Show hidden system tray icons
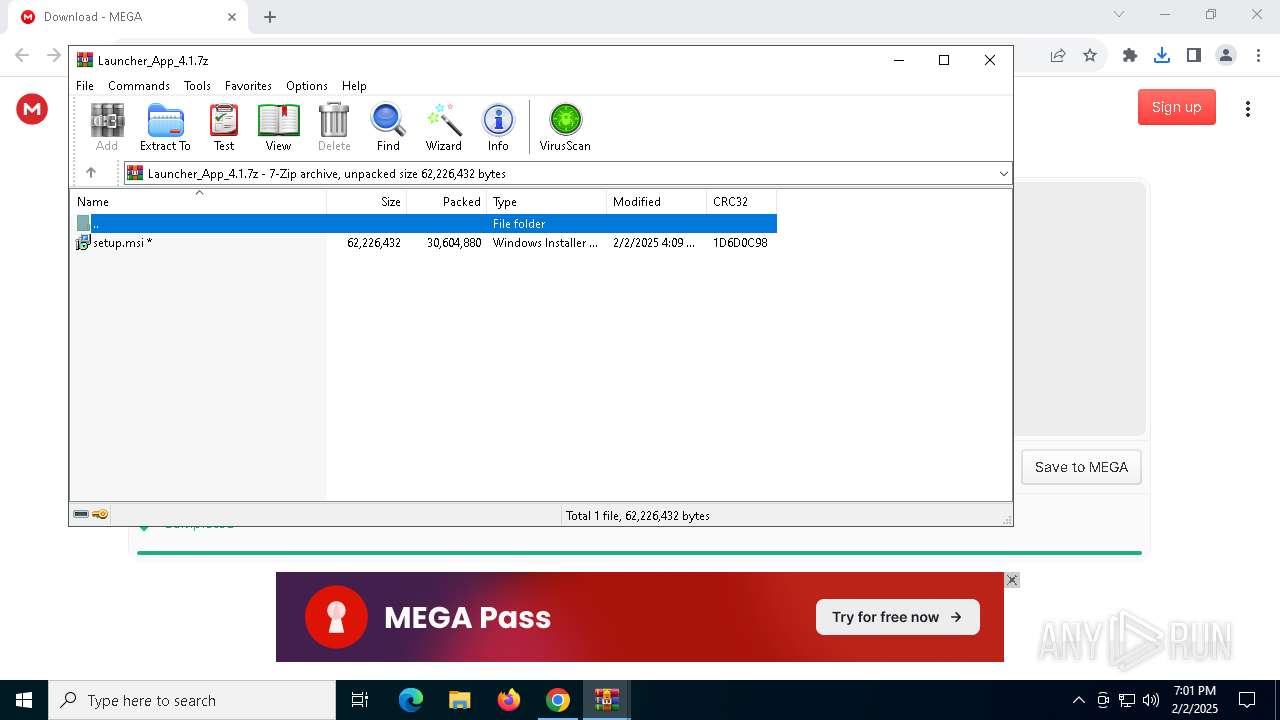This screenshot has height=720, width=1280. [1078, 700]
